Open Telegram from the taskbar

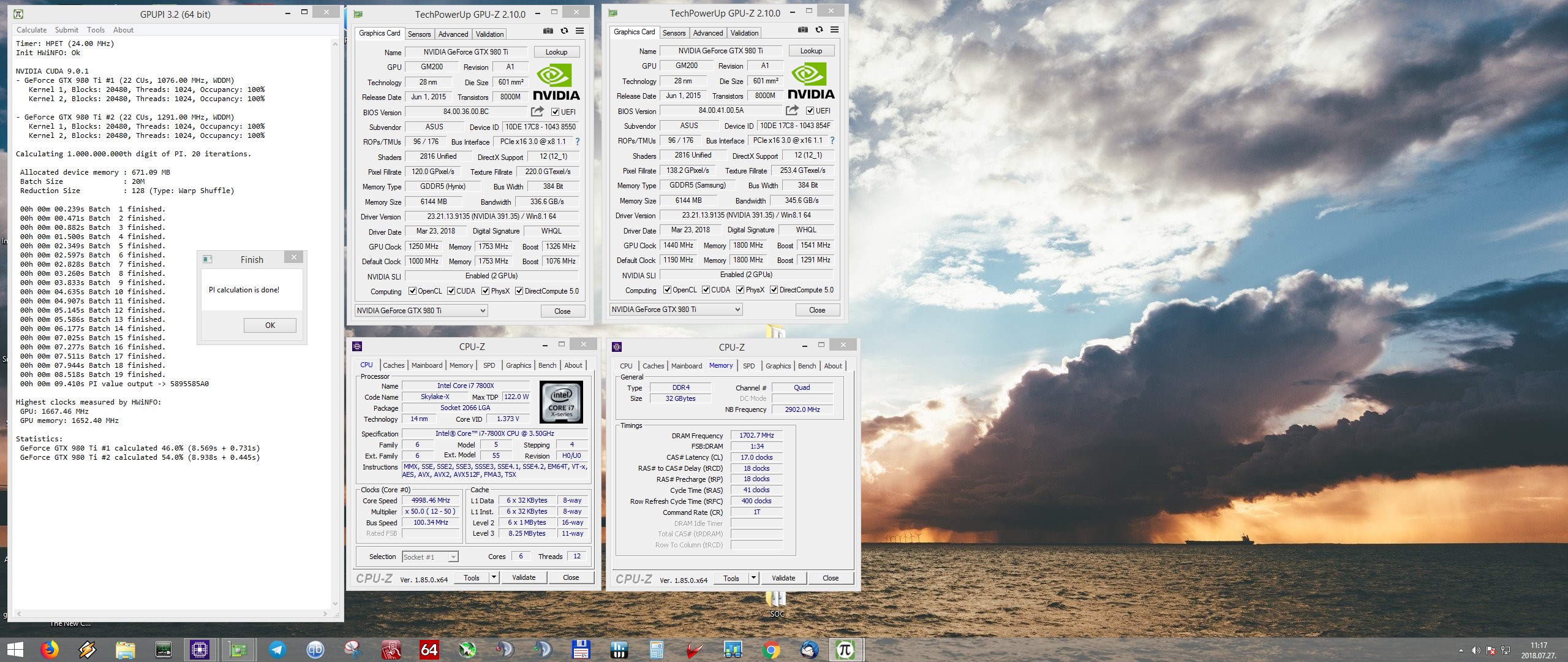pos(277,650)
